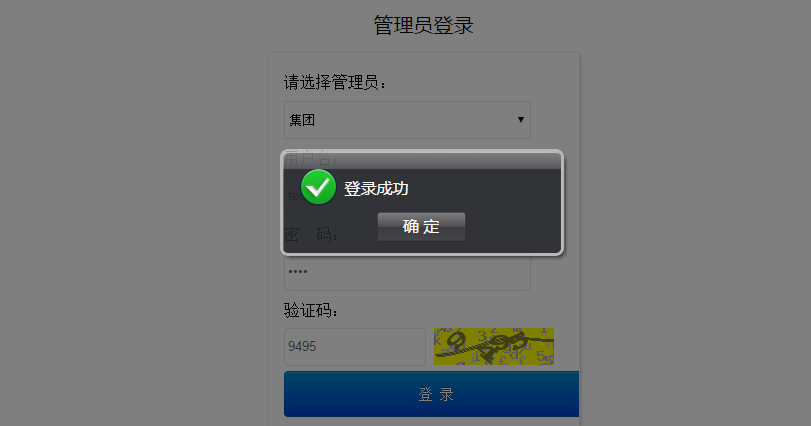Click the 请选择管理员 label
811x426 pixels.
click(335, 82)
